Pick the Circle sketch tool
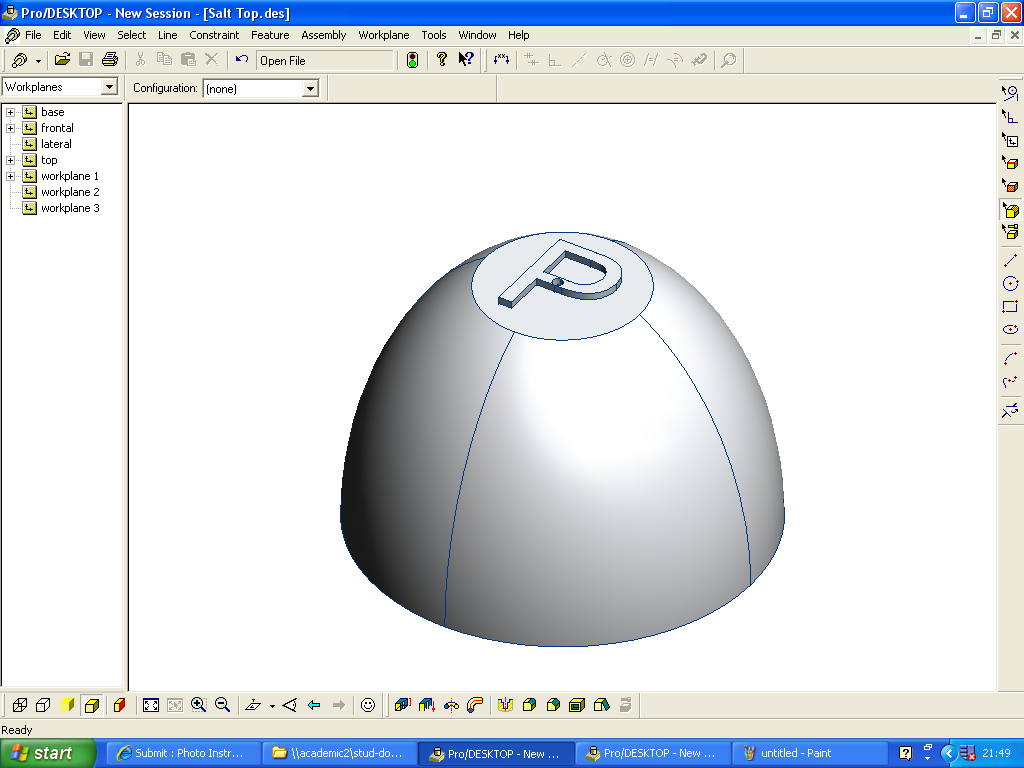Screen dimensions: 1024x768 click(x=1010, y=284)
